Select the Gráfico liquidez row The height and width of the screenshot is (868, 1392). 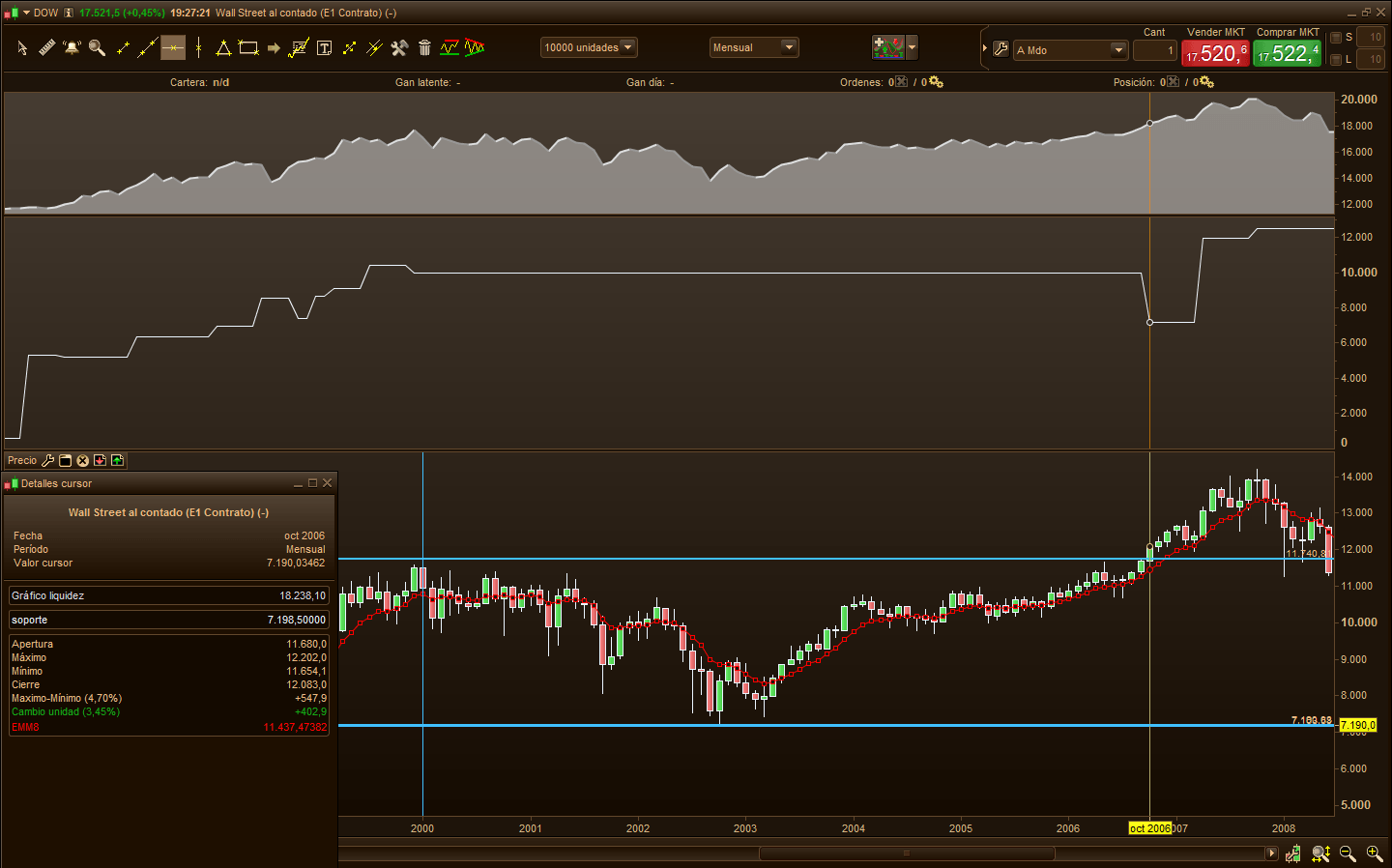pyautogui.click(x=169, y=595)
